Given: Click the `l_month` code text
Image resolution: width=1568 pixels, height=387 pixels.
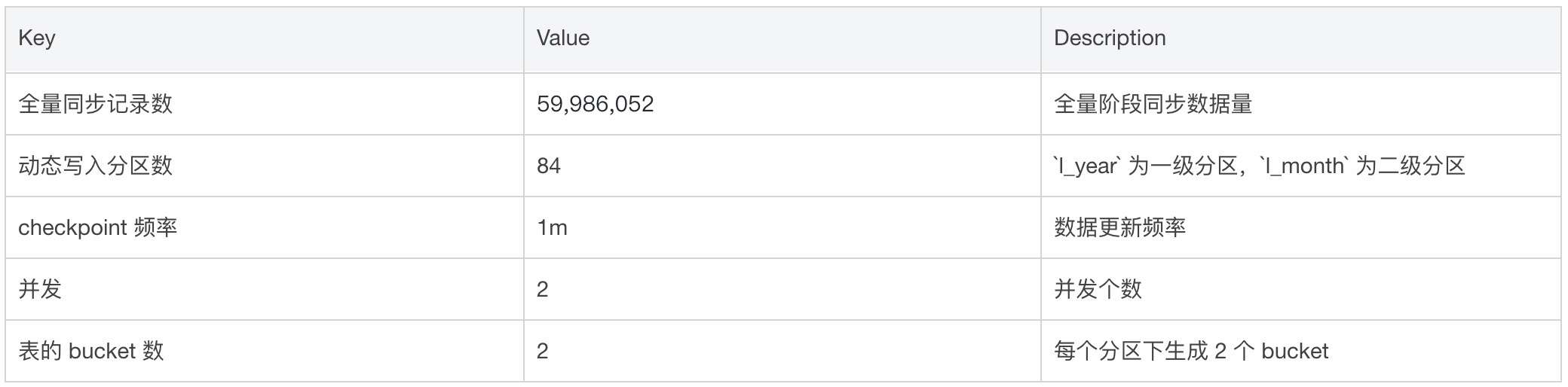Looking at the screenshot, I should point(1303,166).
